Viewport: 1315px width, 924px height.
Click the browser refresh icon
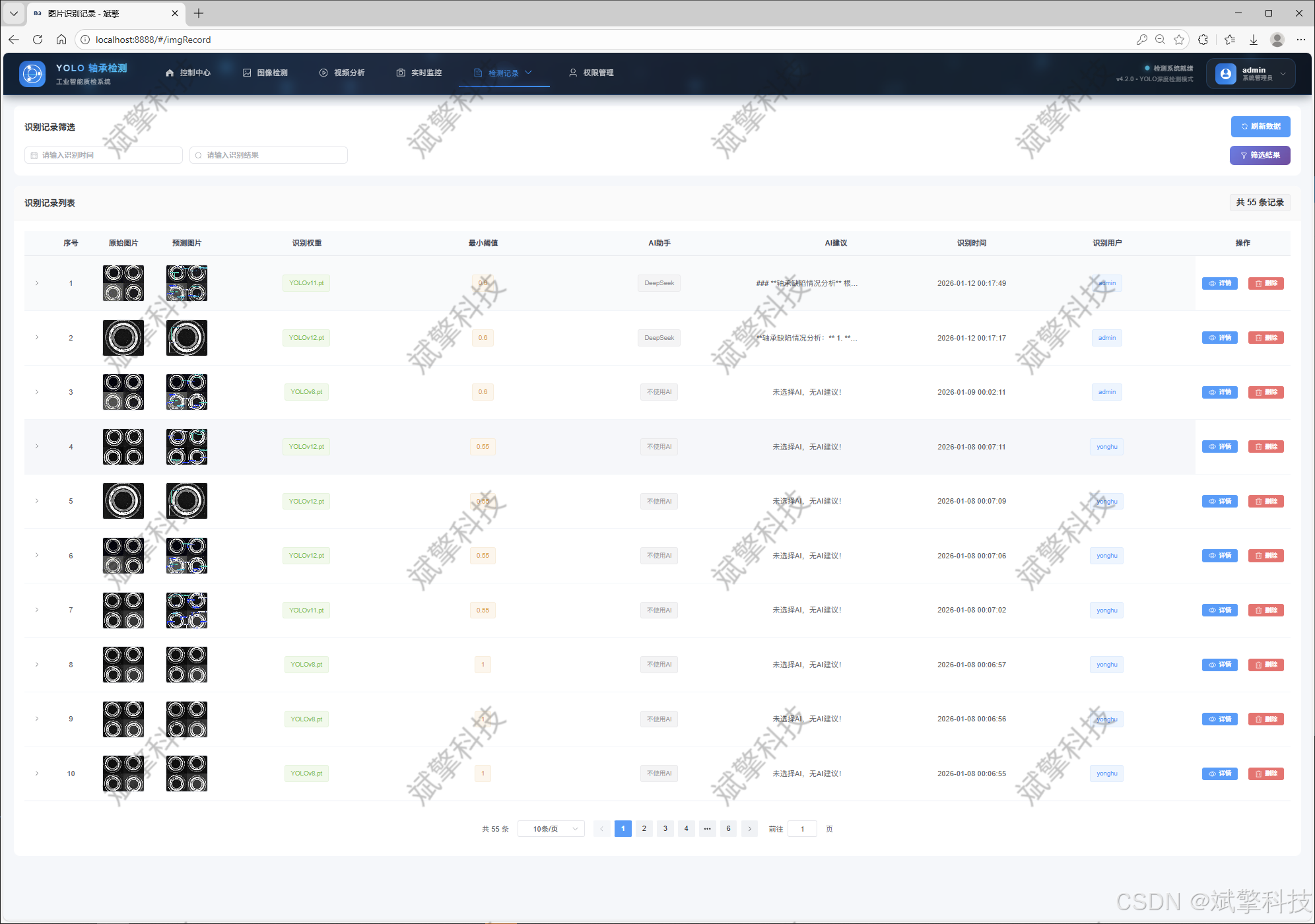point(38,40)
